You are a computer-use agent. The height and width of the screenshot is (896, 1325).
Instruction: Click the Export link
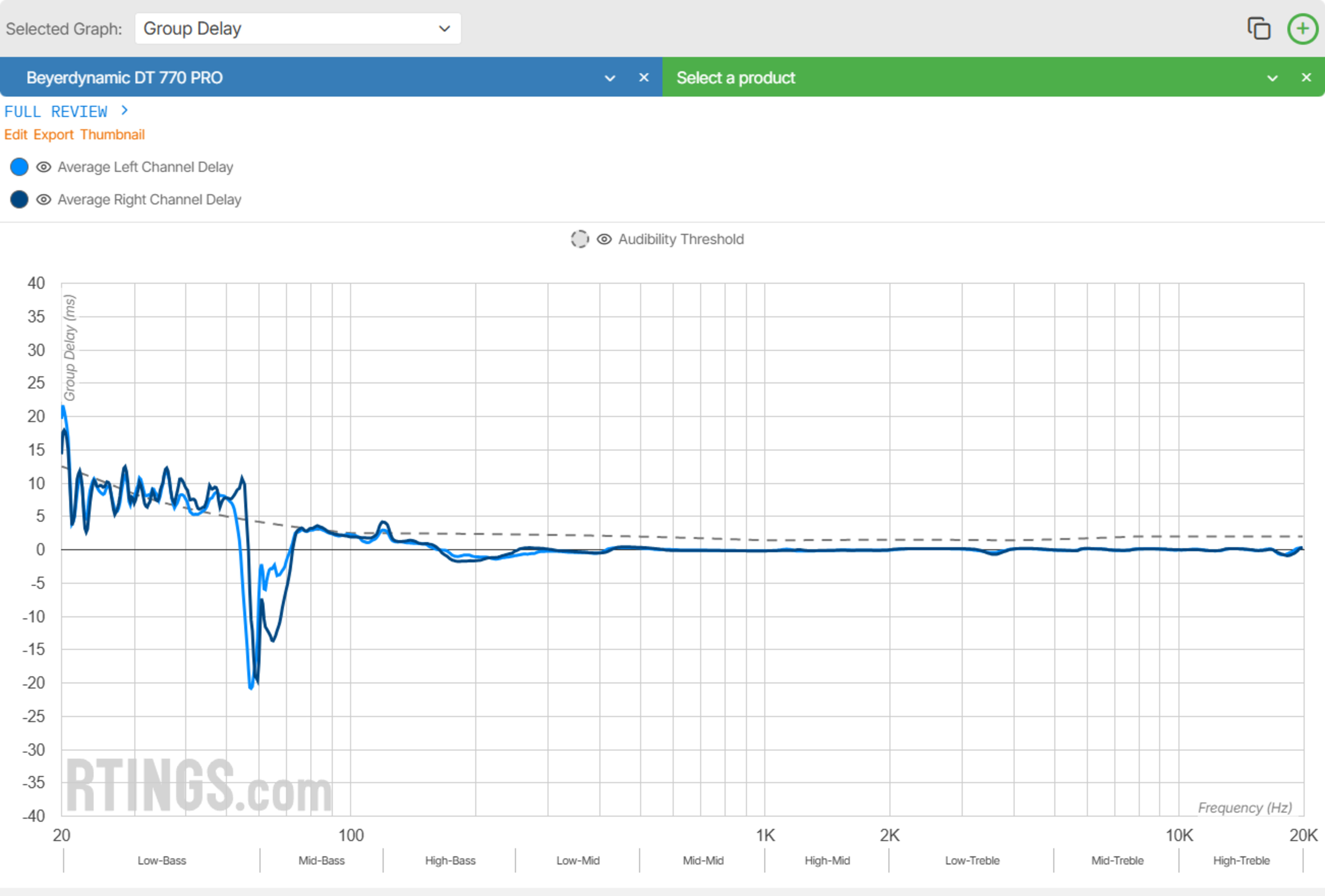(x=53, y=135)
